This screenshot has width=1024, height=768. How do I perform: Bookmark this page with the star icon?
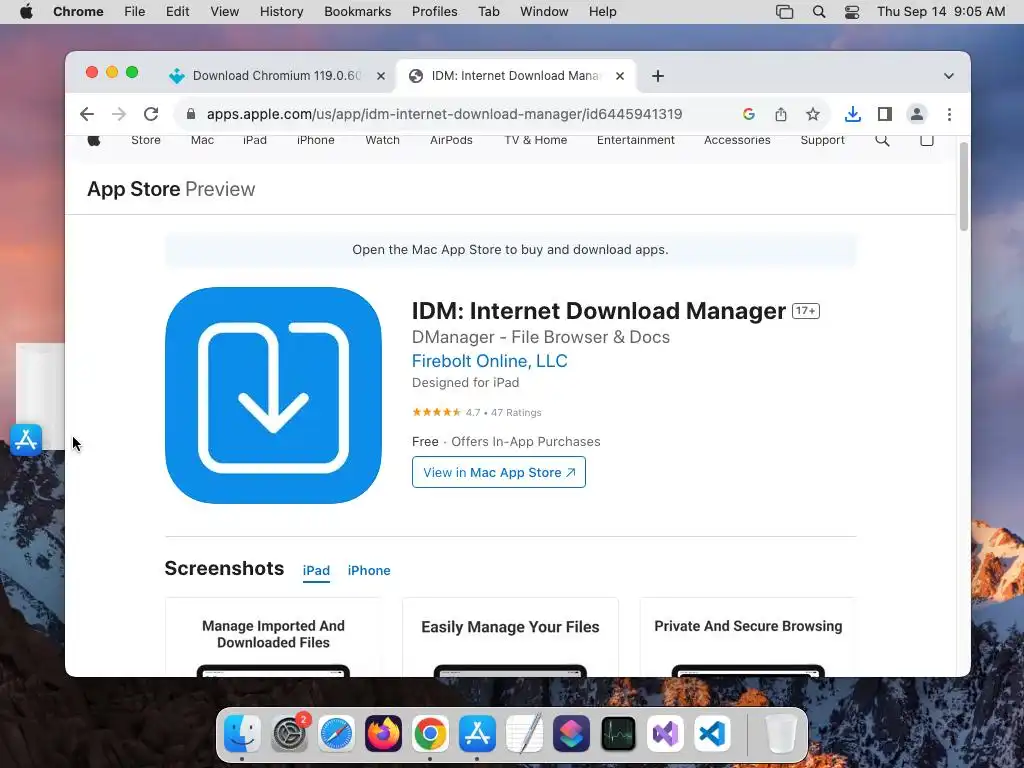[812, 114]
